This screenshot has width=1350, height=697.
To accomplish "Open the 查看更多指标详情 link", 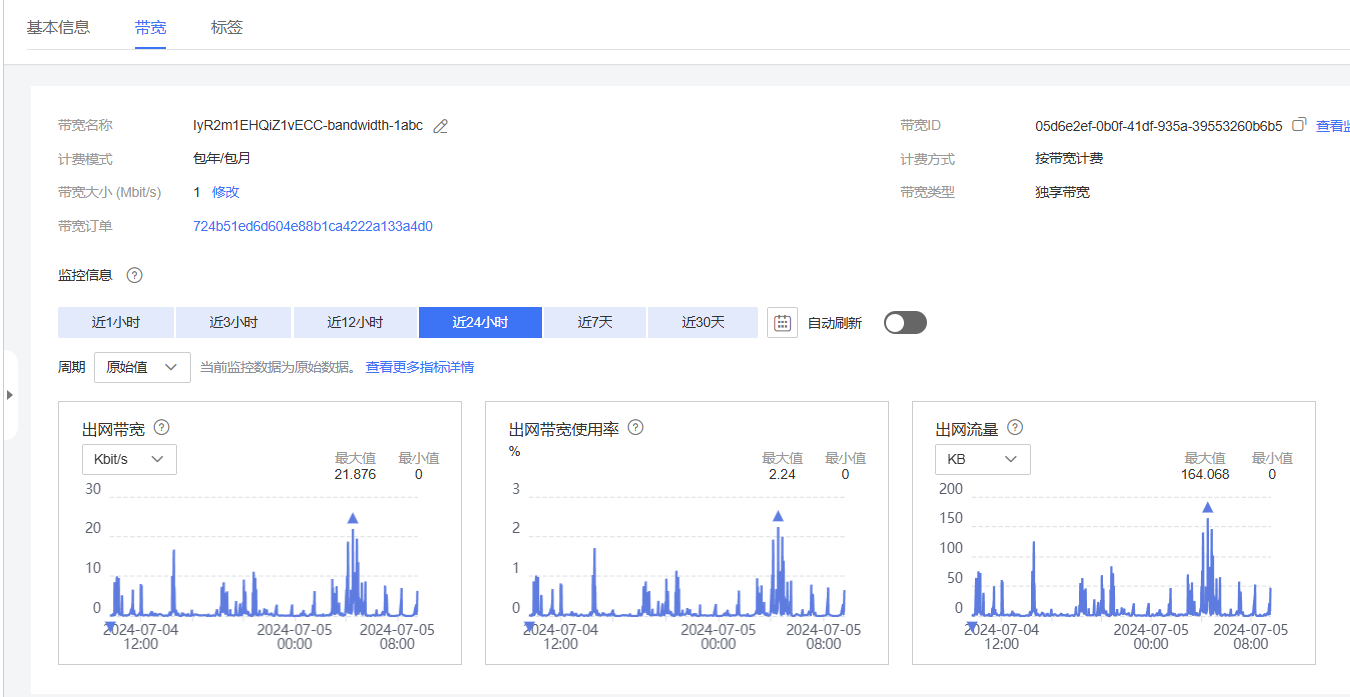I will pos(419,367).
